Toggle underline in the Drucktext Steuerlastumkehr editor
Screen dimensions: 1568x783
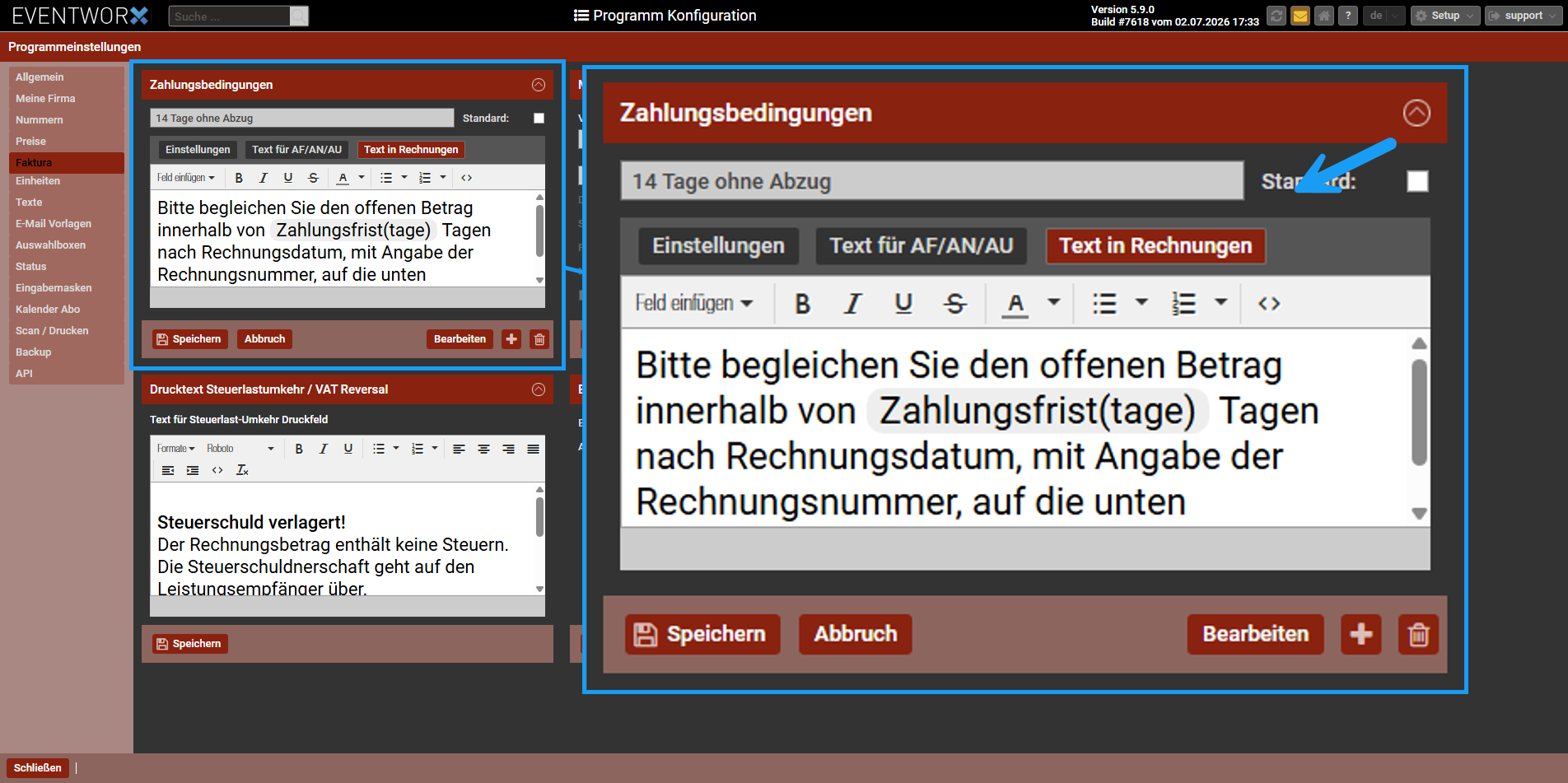[x=348, y=449]
